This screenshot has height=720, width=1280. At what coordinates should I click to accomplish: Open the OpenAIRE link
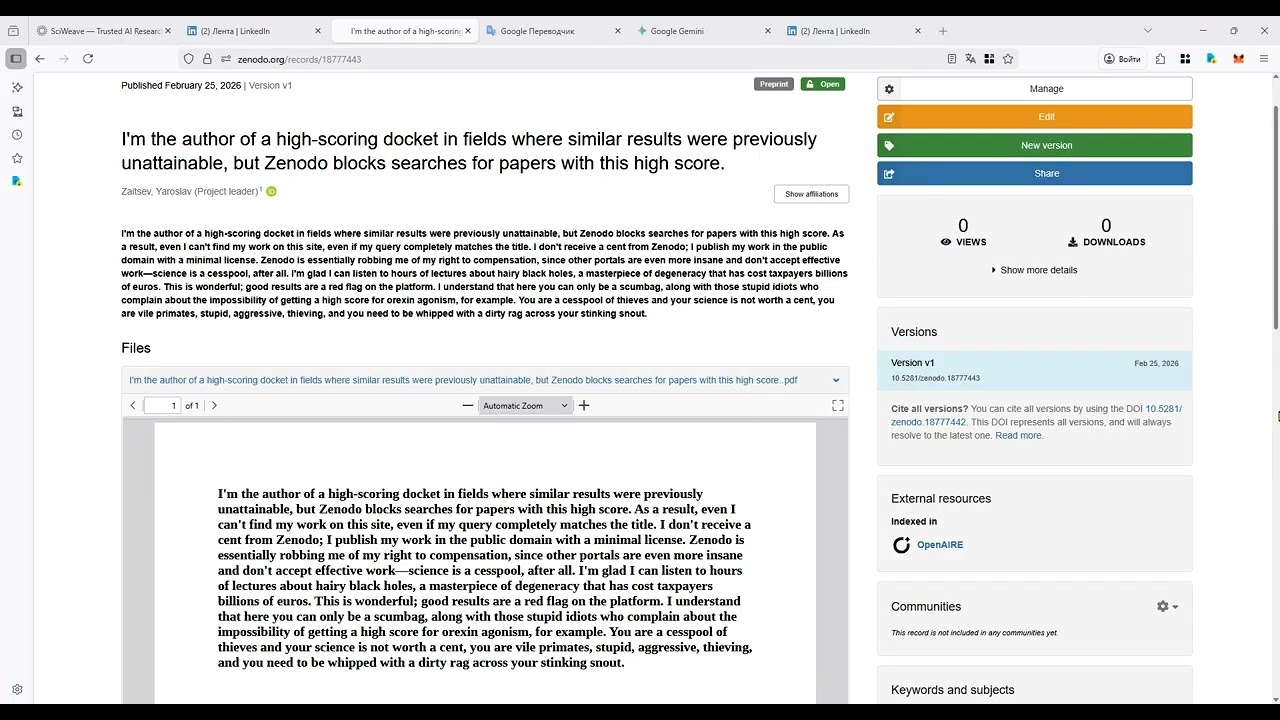940,545
